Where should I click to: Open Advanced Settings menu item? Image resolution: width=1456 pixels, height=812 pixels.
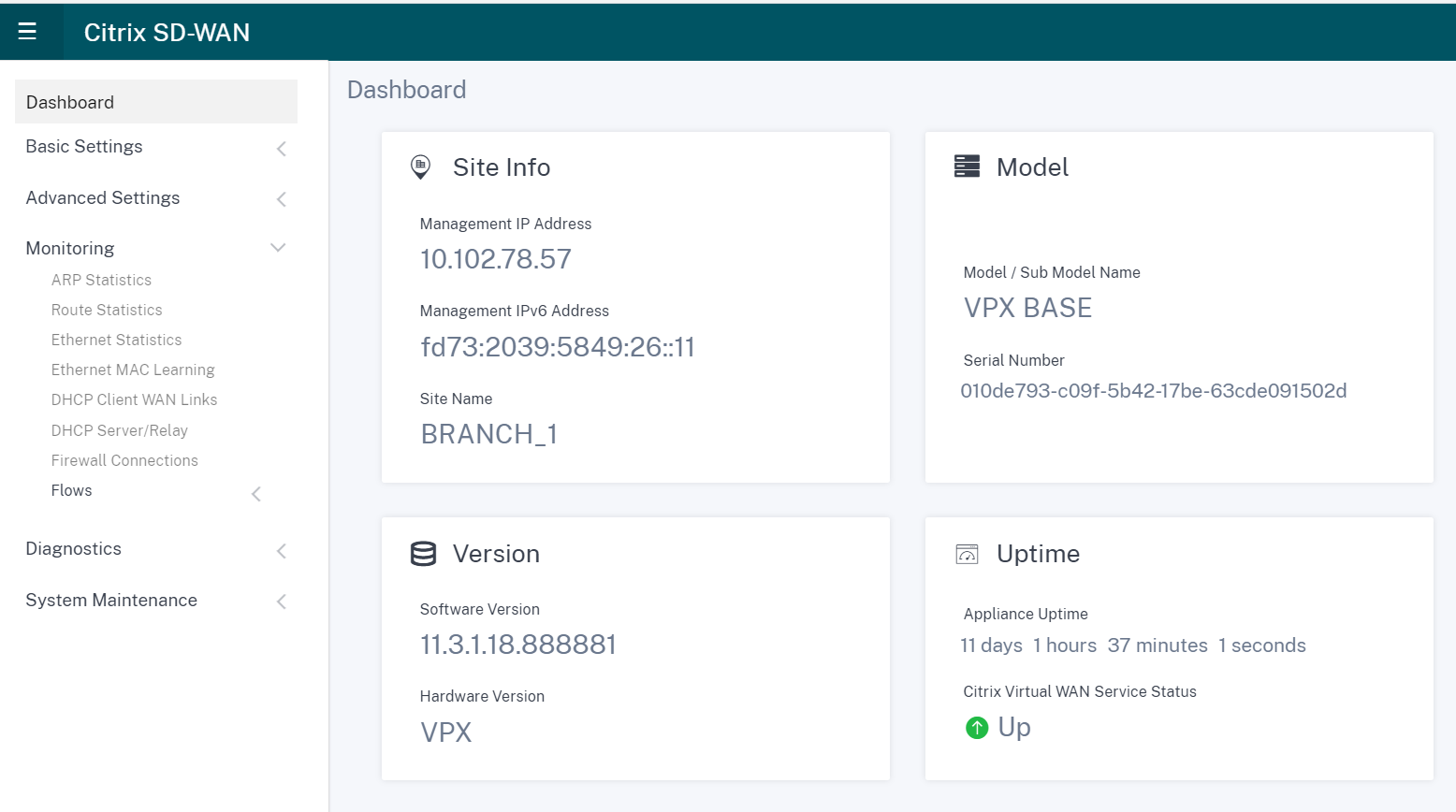point(103,198)
